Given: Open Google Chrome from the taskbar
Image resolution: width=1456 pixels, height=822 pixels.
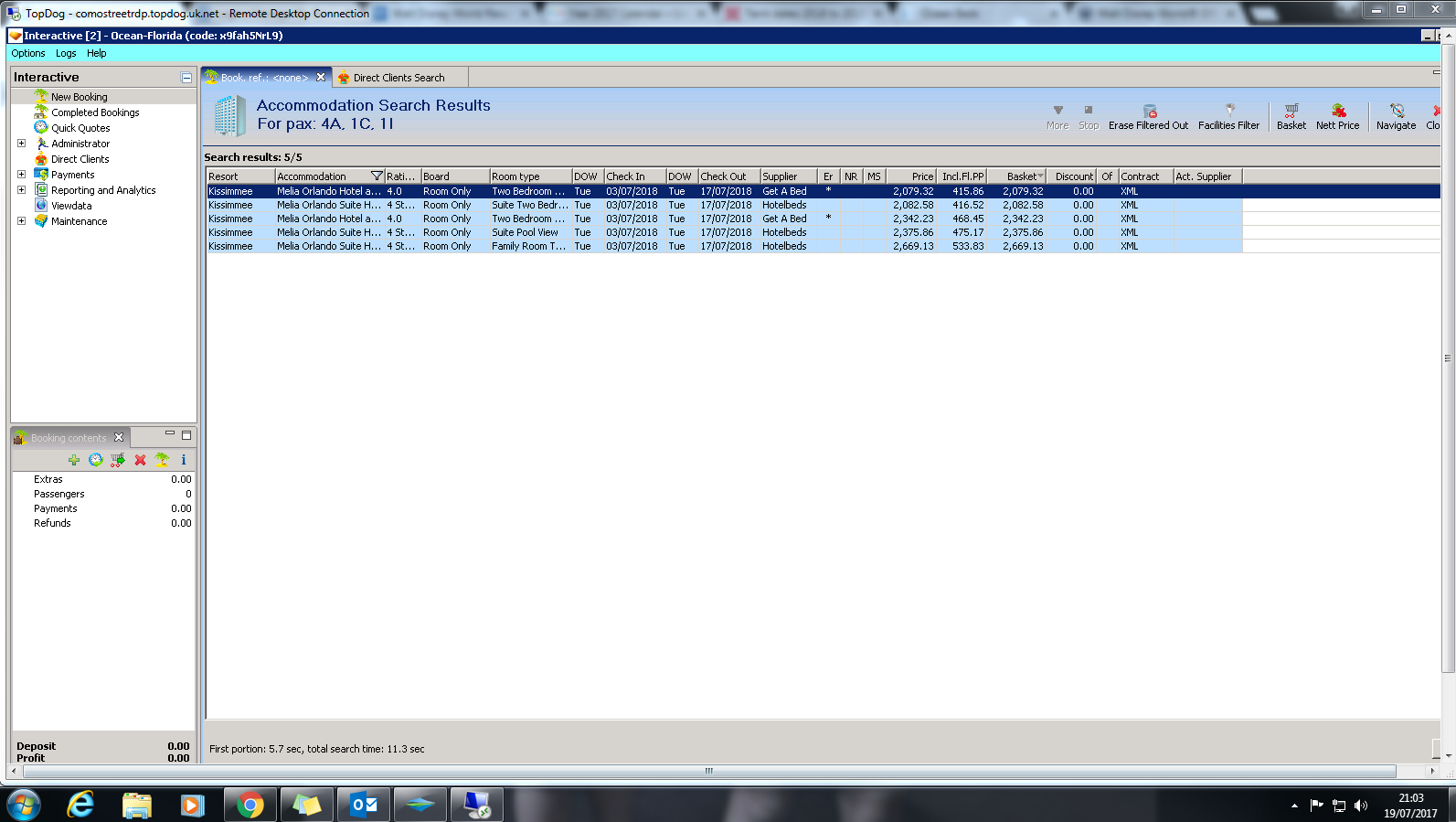Looking at the screenshot, I should pos(250,805).
